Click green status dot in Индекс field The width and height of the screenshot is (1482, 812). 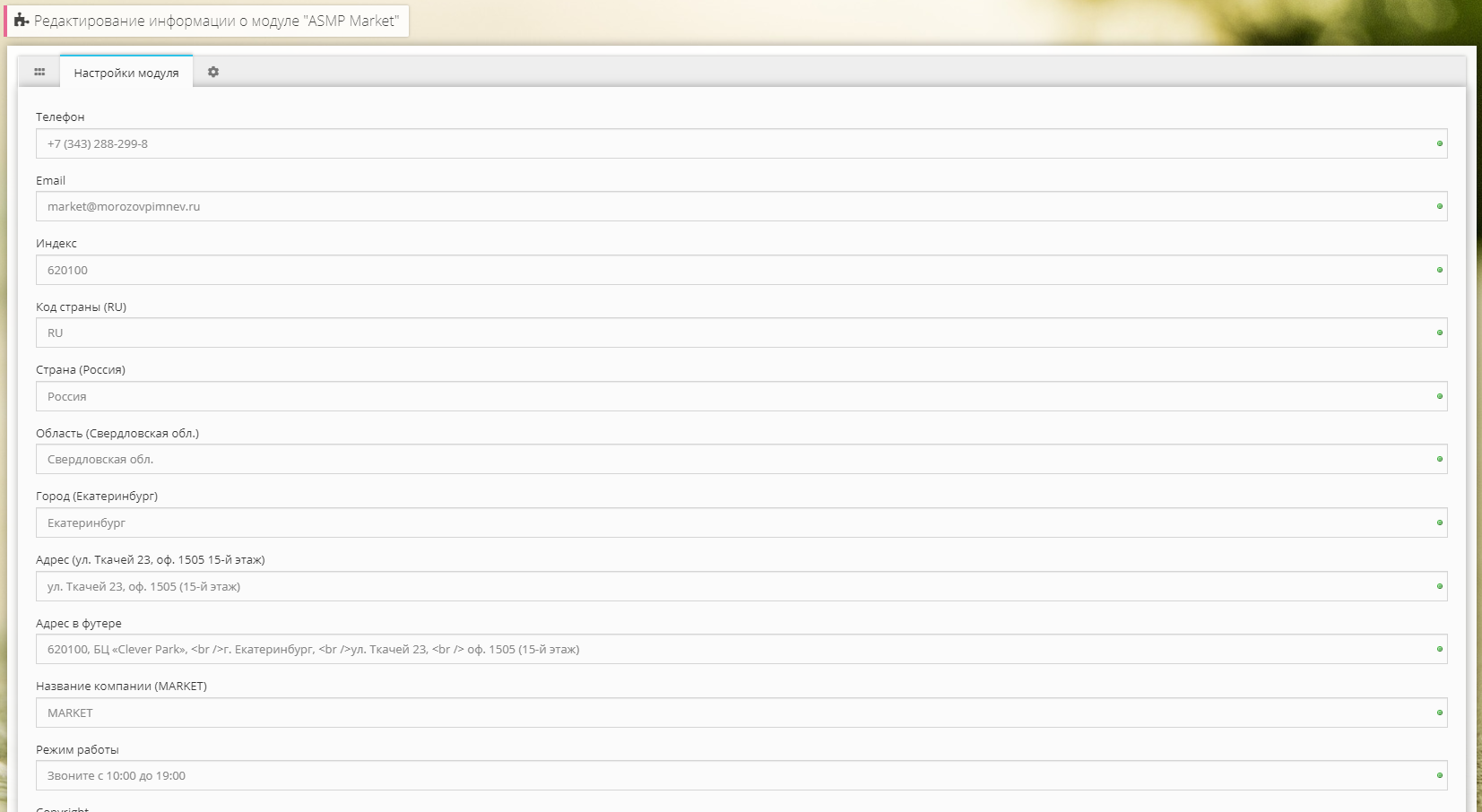(x=1440, y=270)
